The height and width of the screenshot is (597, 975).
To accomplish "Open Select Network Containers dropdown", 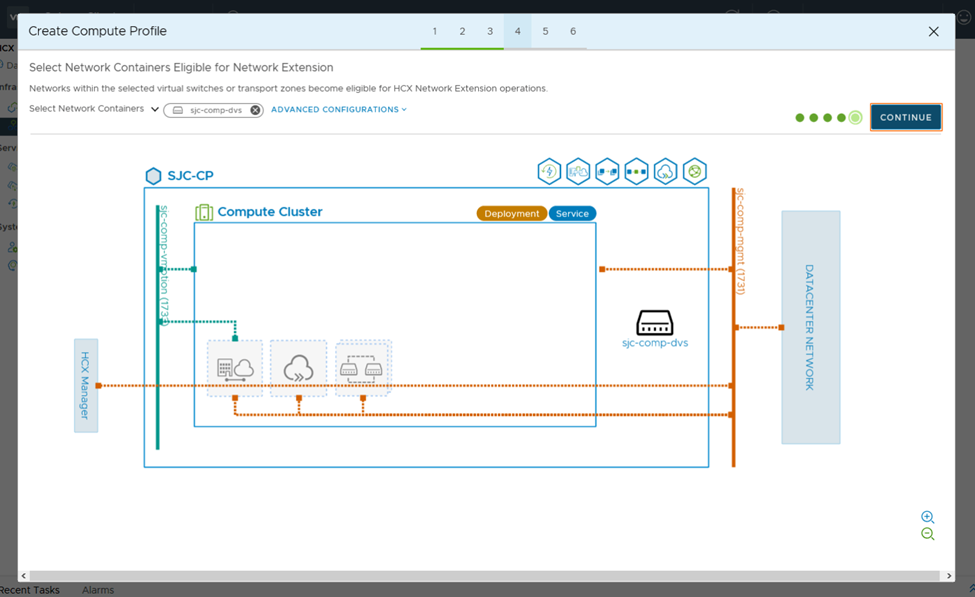I will coord(155,109).
